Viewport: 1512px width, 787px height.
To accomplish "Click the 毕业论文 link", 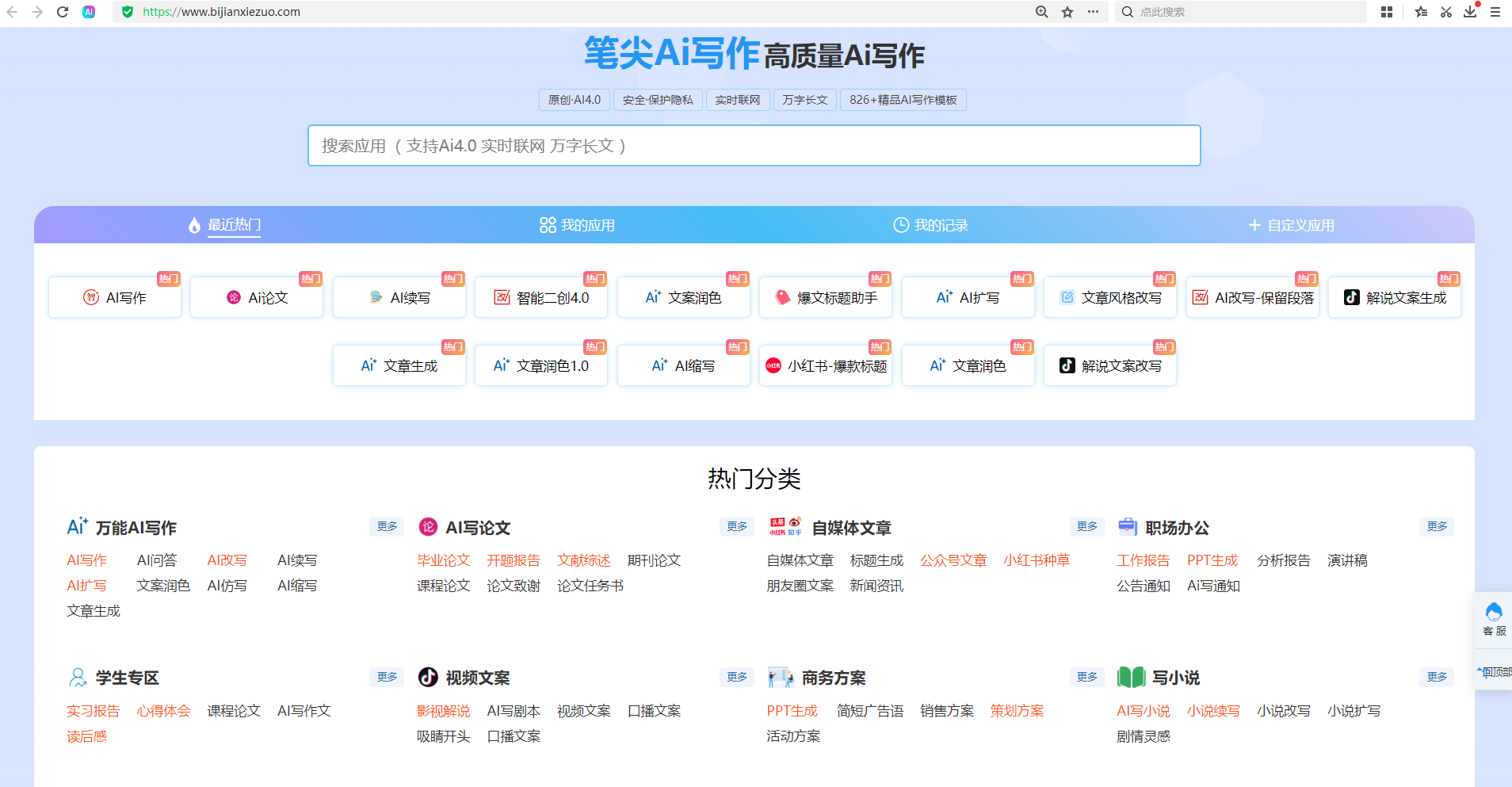I will point(443,560).
